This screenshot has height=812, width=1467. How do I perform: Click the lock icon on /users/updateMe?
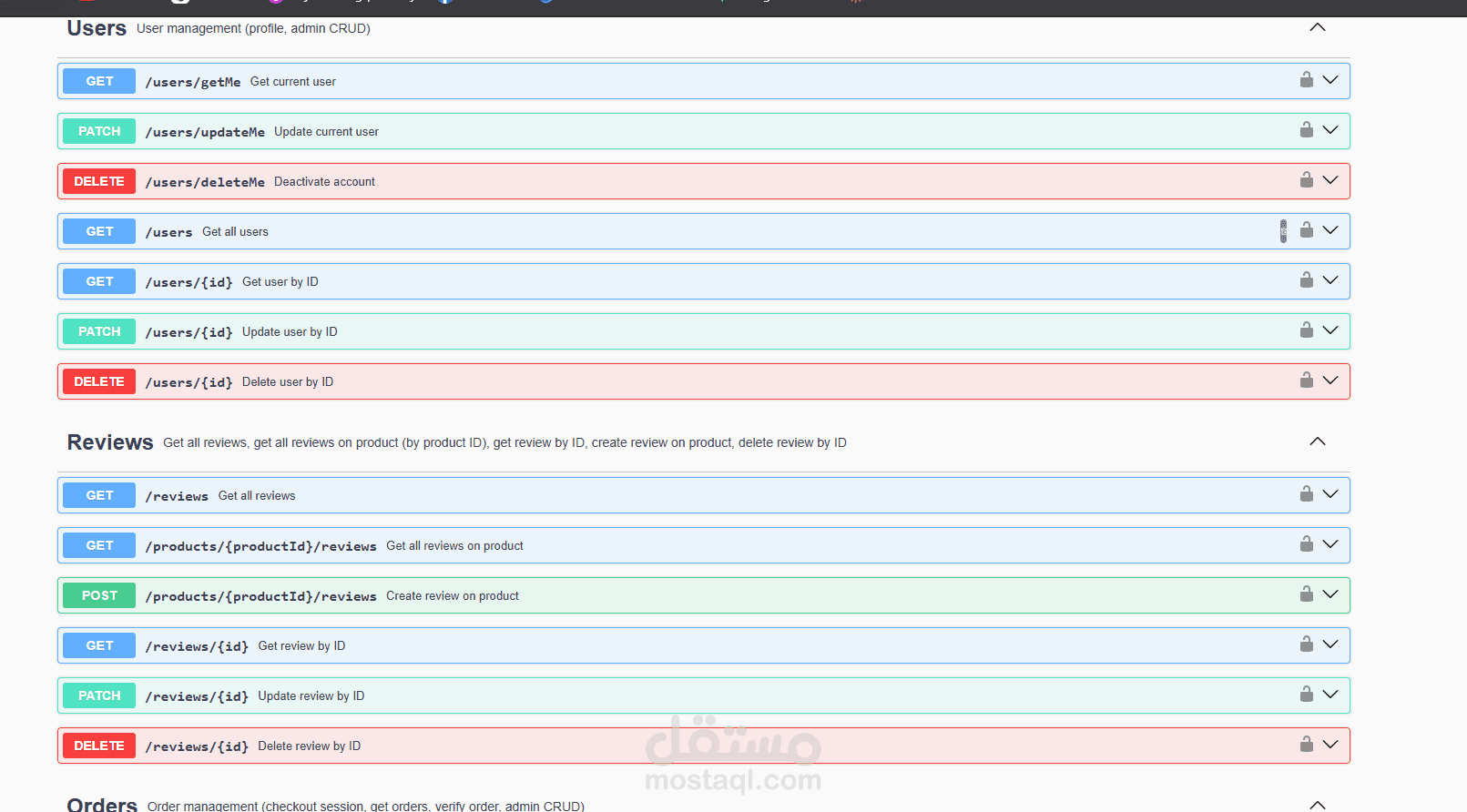click(x=1306, y=130)
